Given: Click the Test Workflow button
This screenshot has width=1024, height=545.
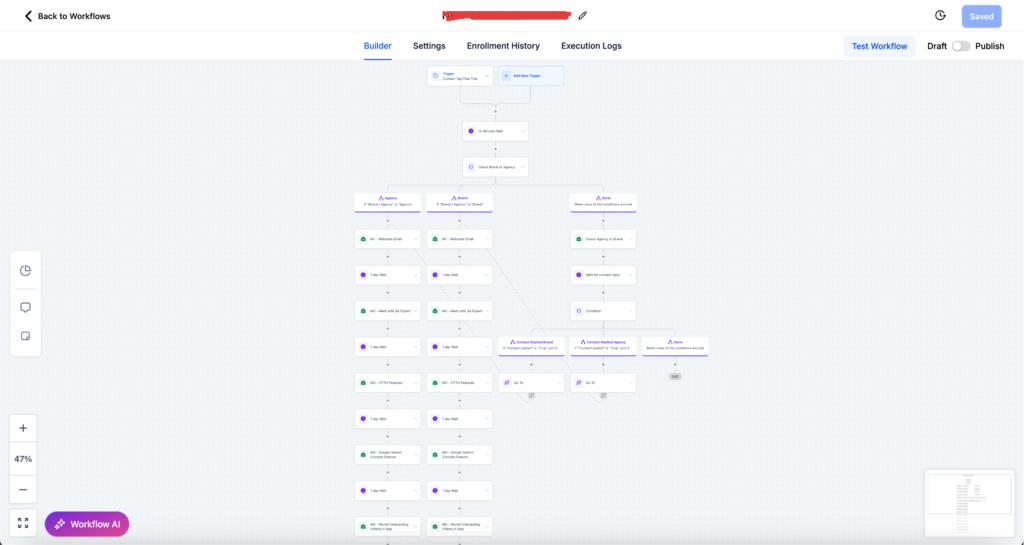Looking at the screenshot, I should pos(879,46).
